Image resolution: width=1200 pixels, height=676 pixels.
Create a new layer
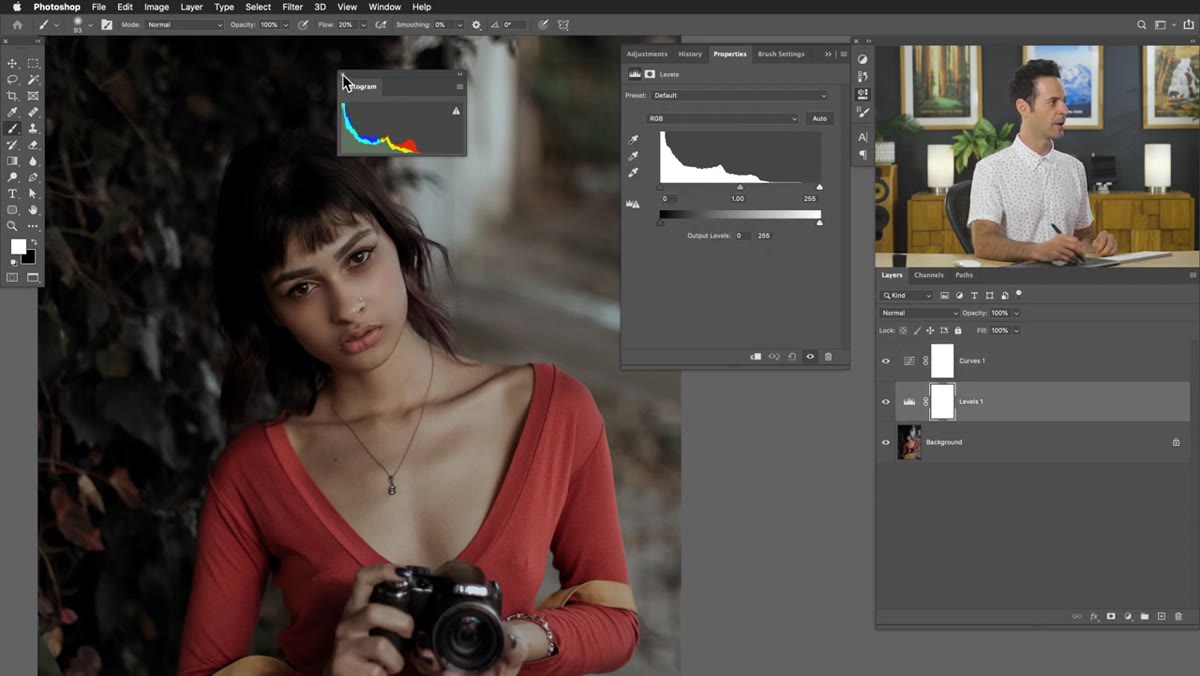click(1161, 617)
